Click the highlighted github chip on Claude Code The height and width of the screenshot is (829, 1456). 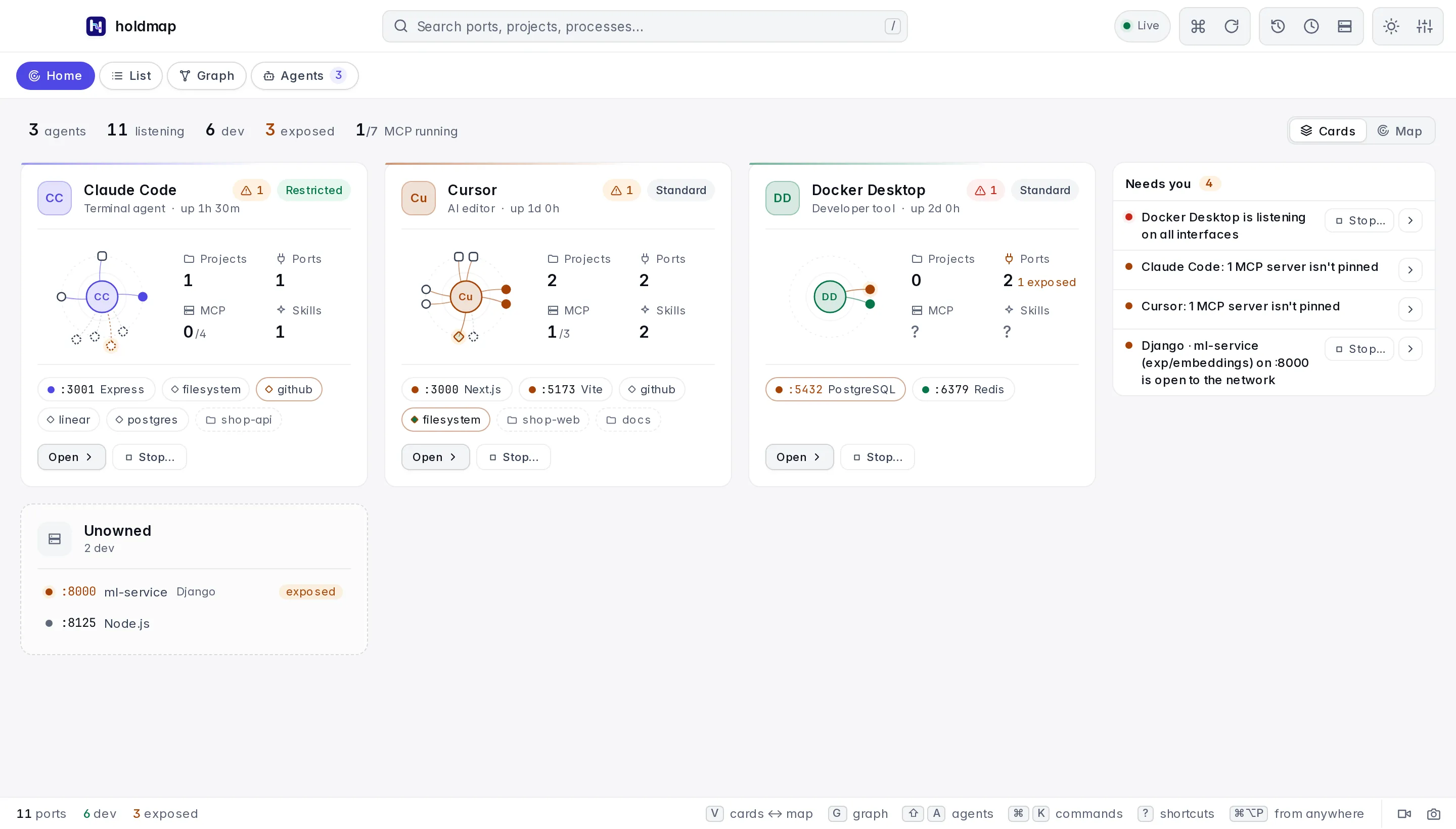(x=289, y=389)
